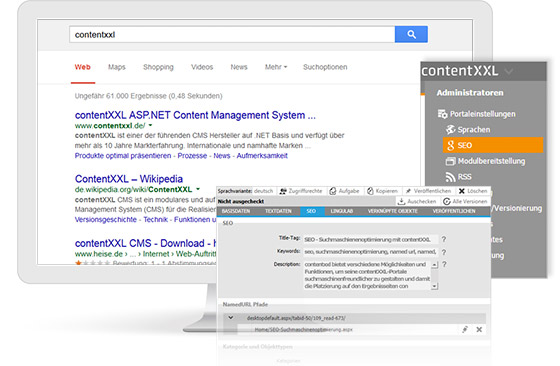The height and width of the screenshot is (366, 560).
Task: Click the Aufgabe toolbar button
Action: tap(344, 191)
